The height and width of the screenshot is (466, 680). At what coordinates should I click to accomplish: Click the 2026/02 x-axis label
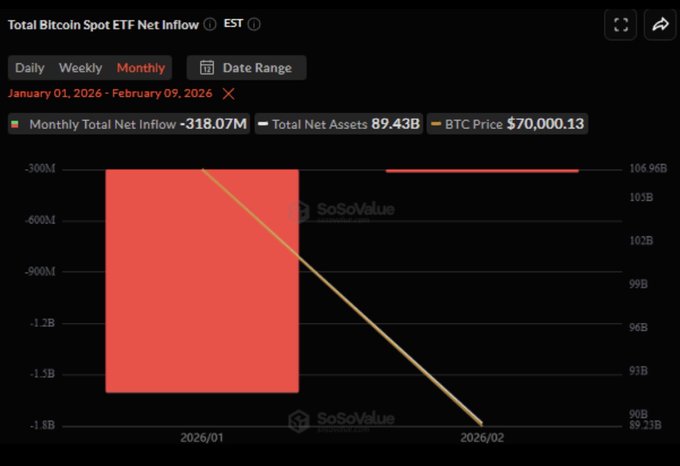(x=481, y=438)
